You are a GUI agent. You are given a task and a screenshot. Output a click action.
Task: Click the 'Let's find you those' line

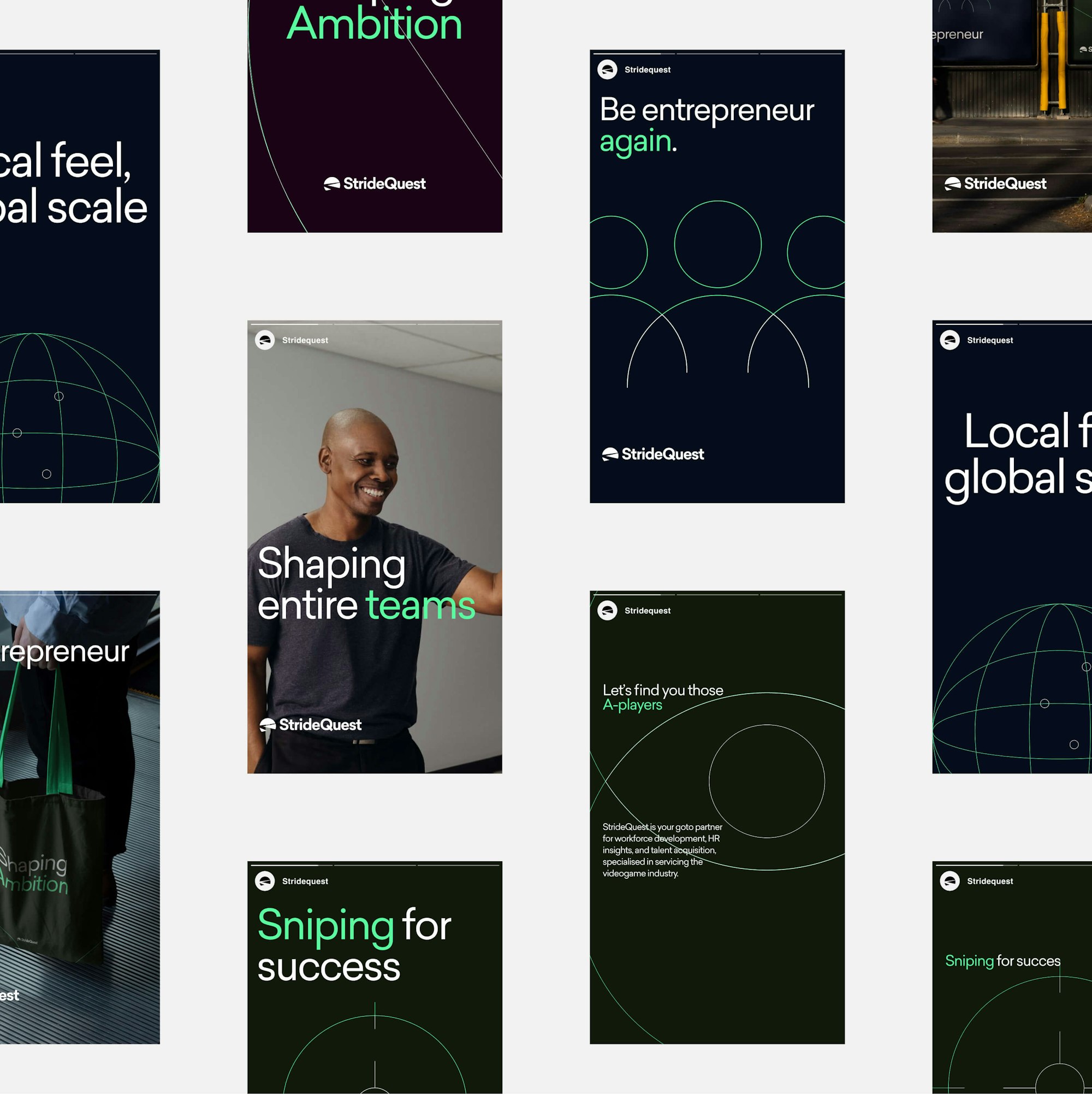click(663, 690)
